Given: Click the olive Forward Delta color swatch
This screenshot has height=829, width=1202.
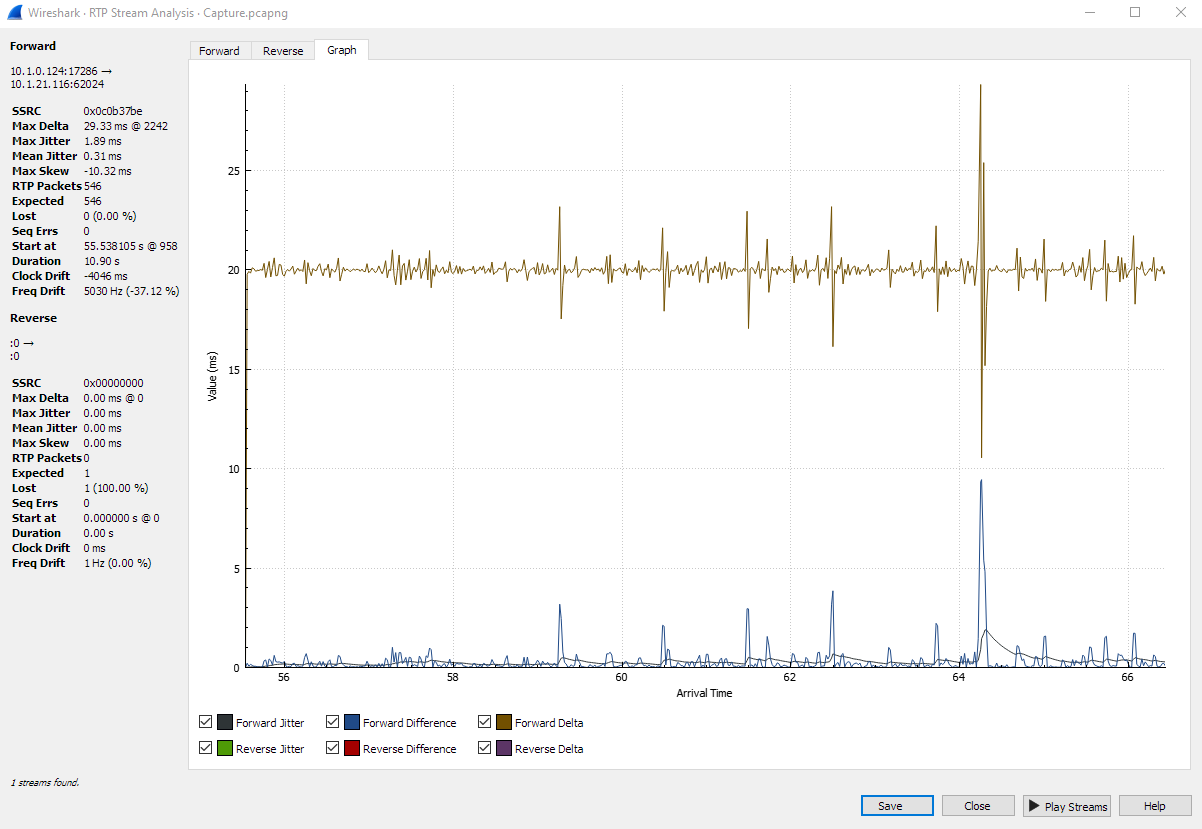Looking at the screenshot, I should pos(505,721).
